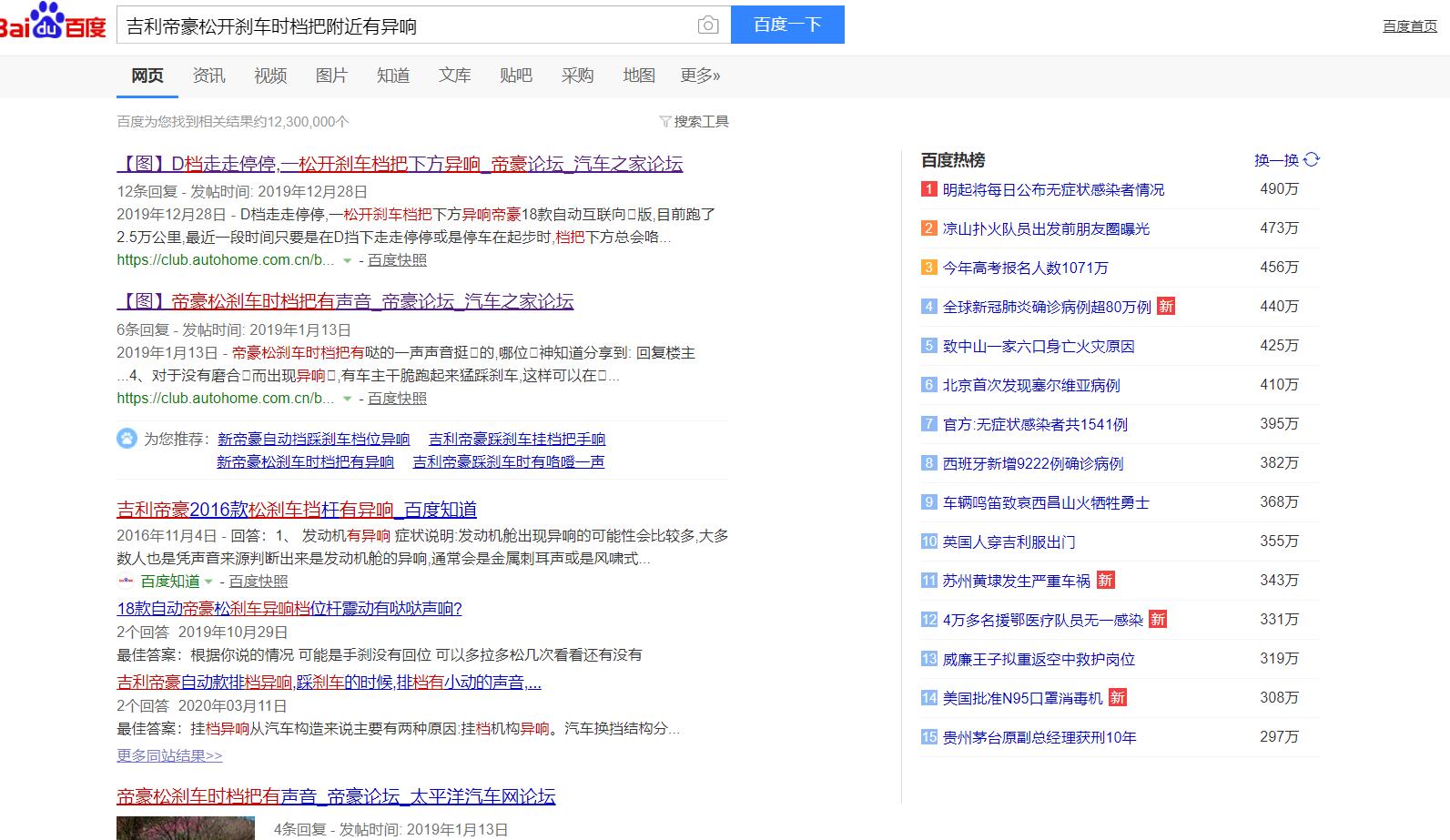Open result 吉利帝豪2016款松刹车档杆有异响 百度知道
This screenshot has height=840, width=1450.
point(297,510)
